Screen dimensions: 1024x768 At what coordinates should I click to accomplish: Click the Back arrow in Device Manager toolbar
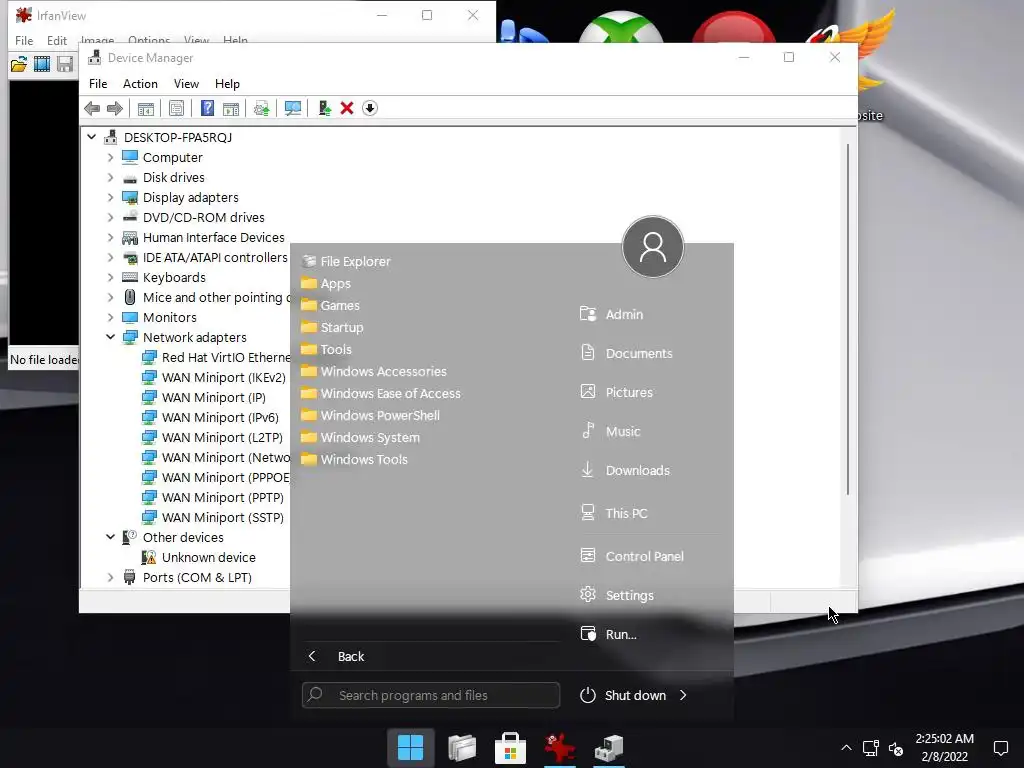92,108
